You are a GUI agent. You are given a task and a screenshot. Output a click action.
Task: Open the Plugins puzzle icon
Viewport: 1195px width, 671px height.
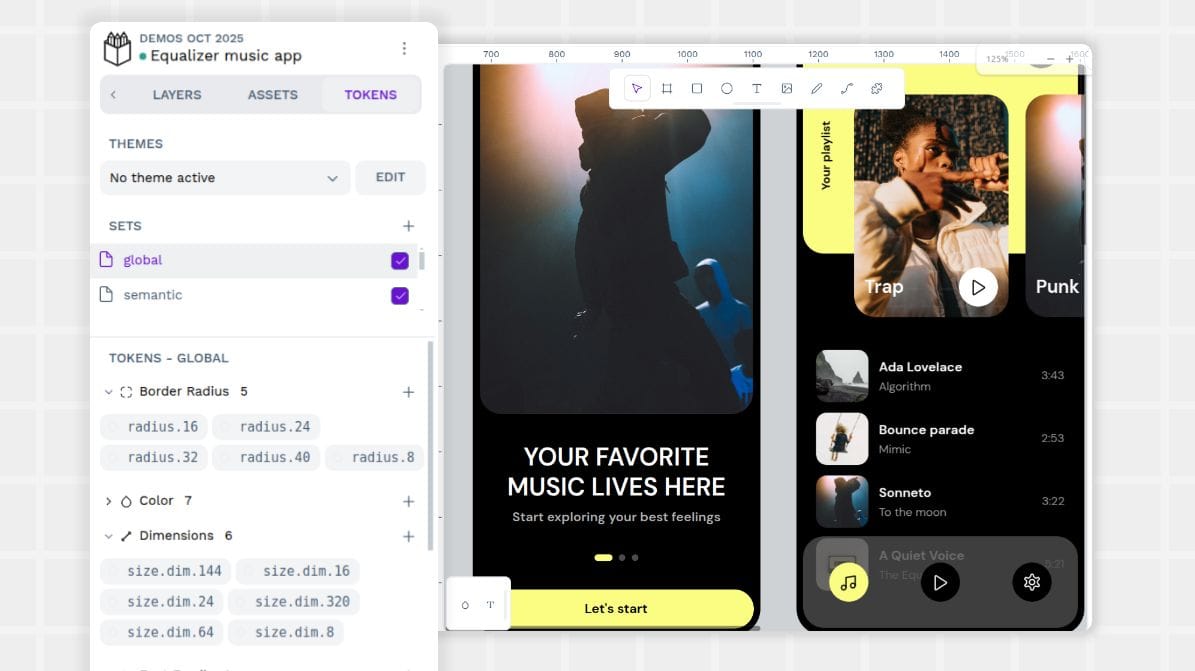877,88
